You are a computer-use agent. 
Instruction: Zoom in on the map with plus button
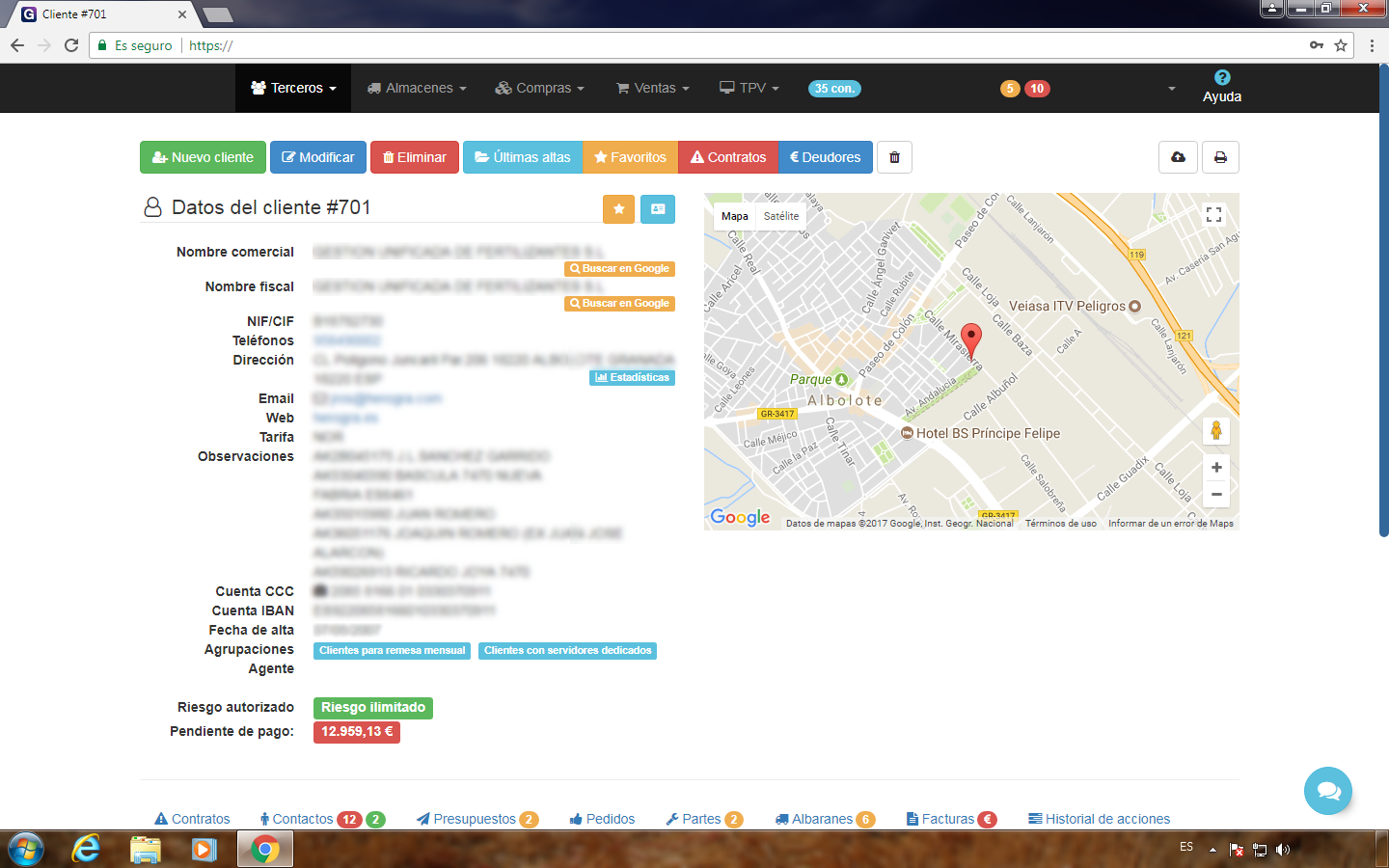1216,468
